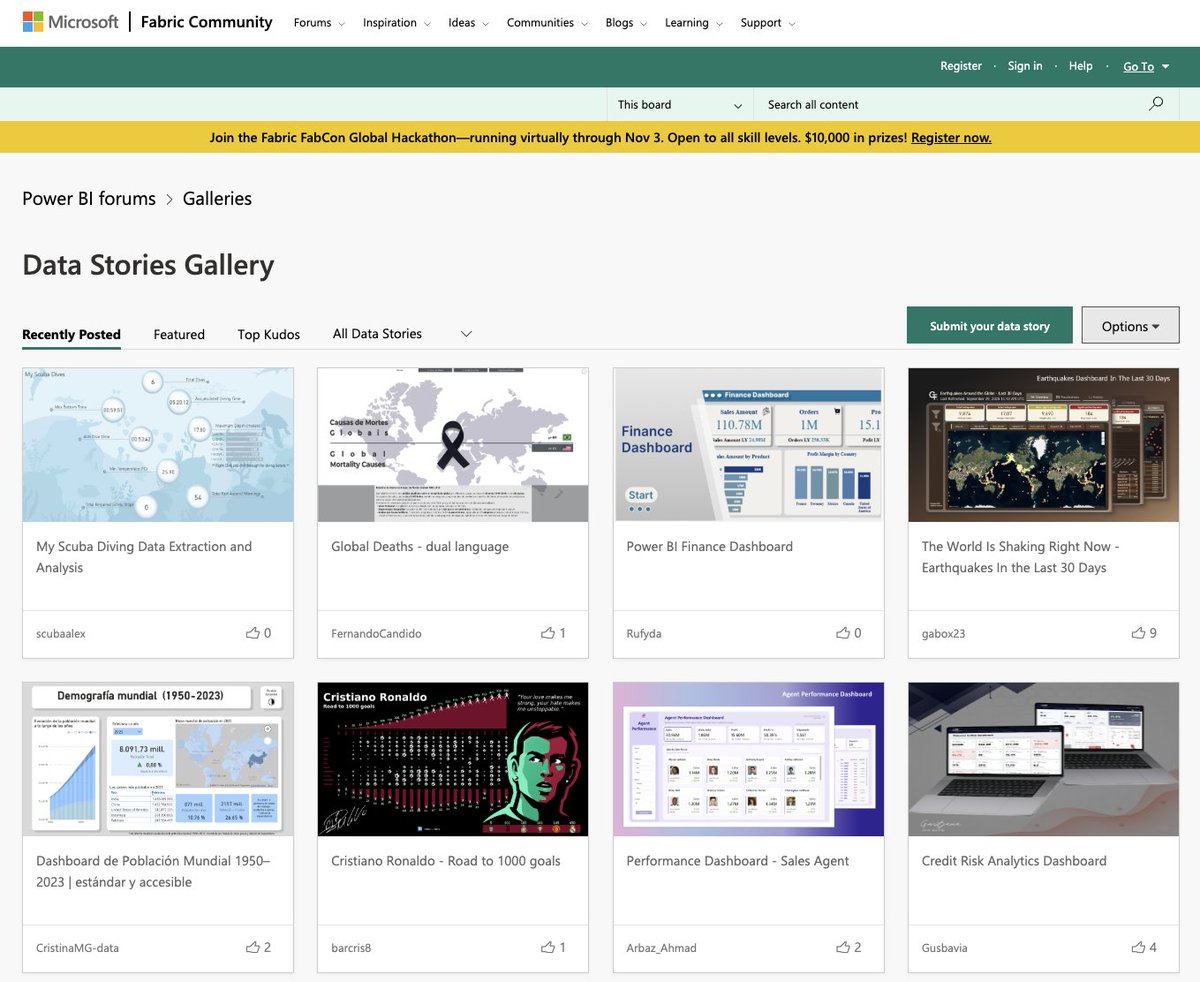Expand the All Data Stories filter
The height and width of the screenshot is (982, 1200).
pos(402,334)
